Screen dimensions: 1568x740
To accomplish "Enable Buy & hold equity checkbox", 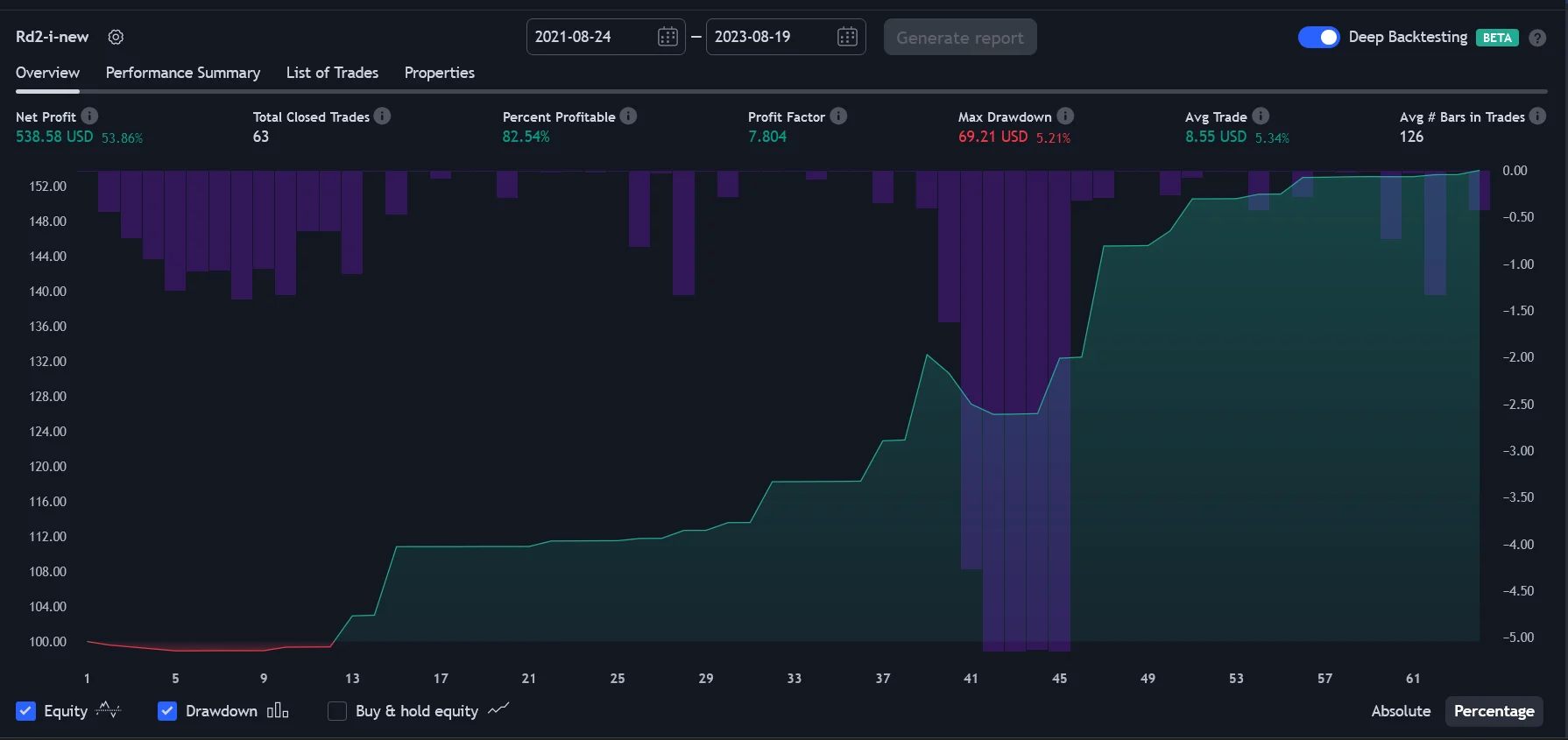I will [x=337, y=711].
